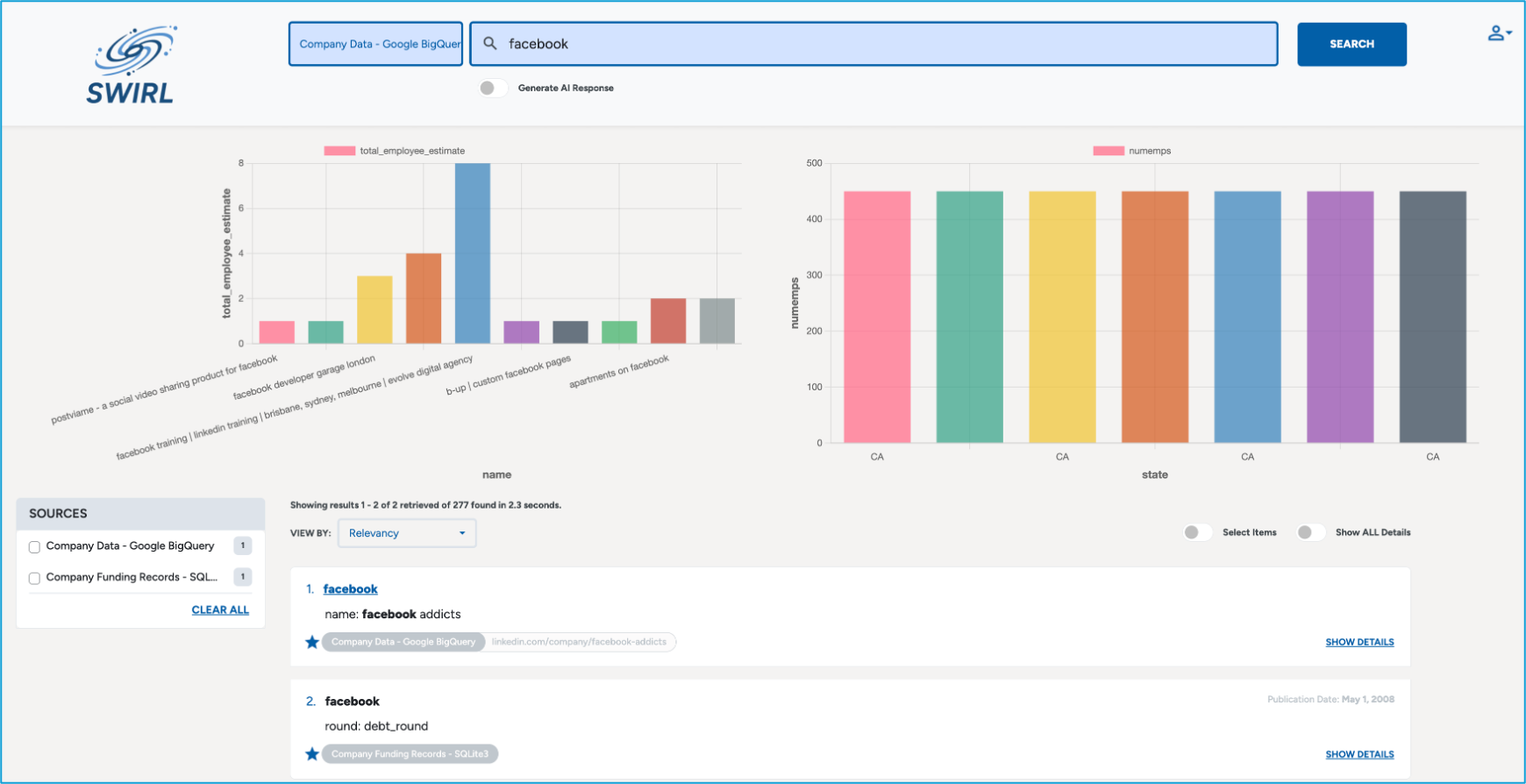This screenshot has width=1526, height=784.
Task: Click 'apartments on facebook' axis label
Action: pyautogui.click(x=619, y=372)
